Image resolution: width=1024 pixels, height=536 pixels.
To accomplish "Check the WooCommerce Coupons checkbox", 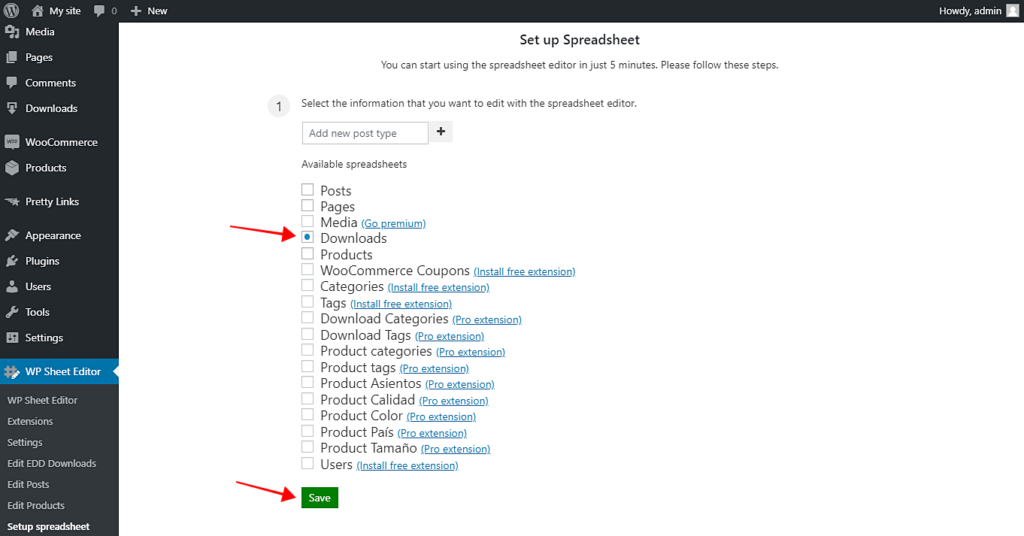I will (x=308, y=269).
